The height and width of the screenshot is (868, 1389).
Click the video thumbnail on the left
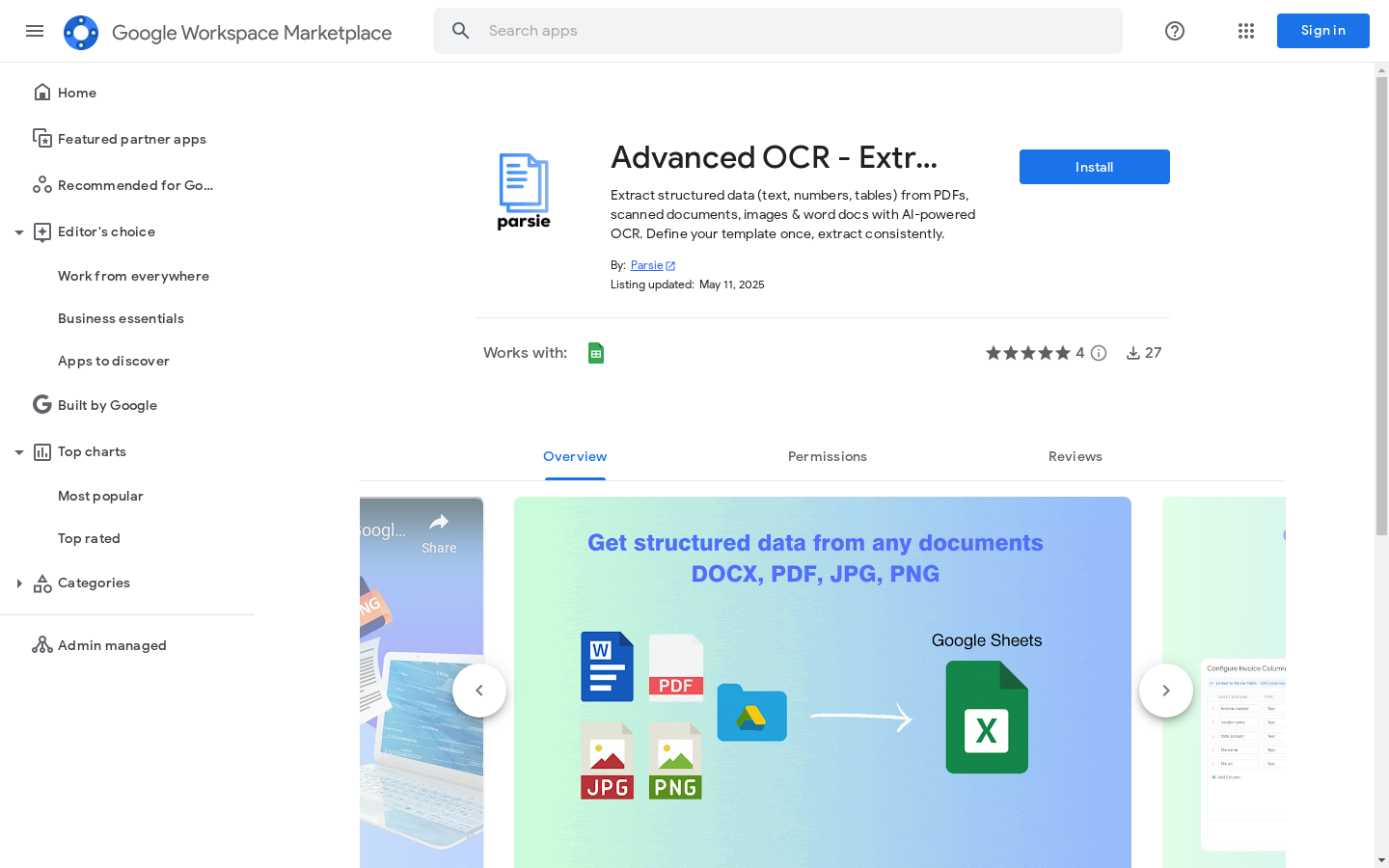[x=422, y=682]
